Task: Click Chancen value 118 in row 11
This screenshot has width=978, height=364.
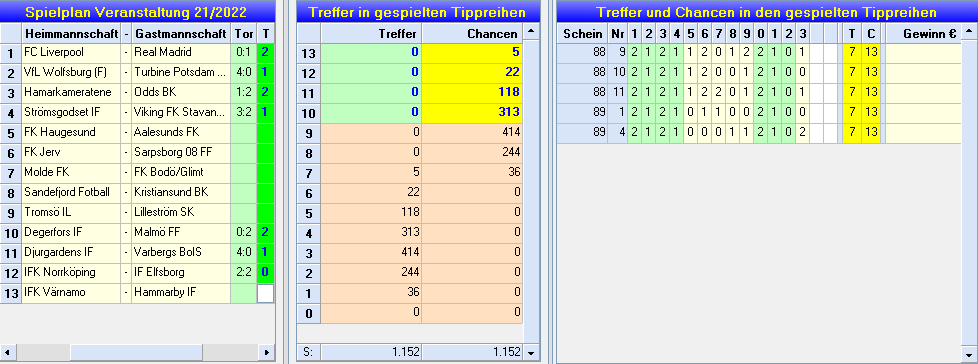Action: (x=473, y=93)
